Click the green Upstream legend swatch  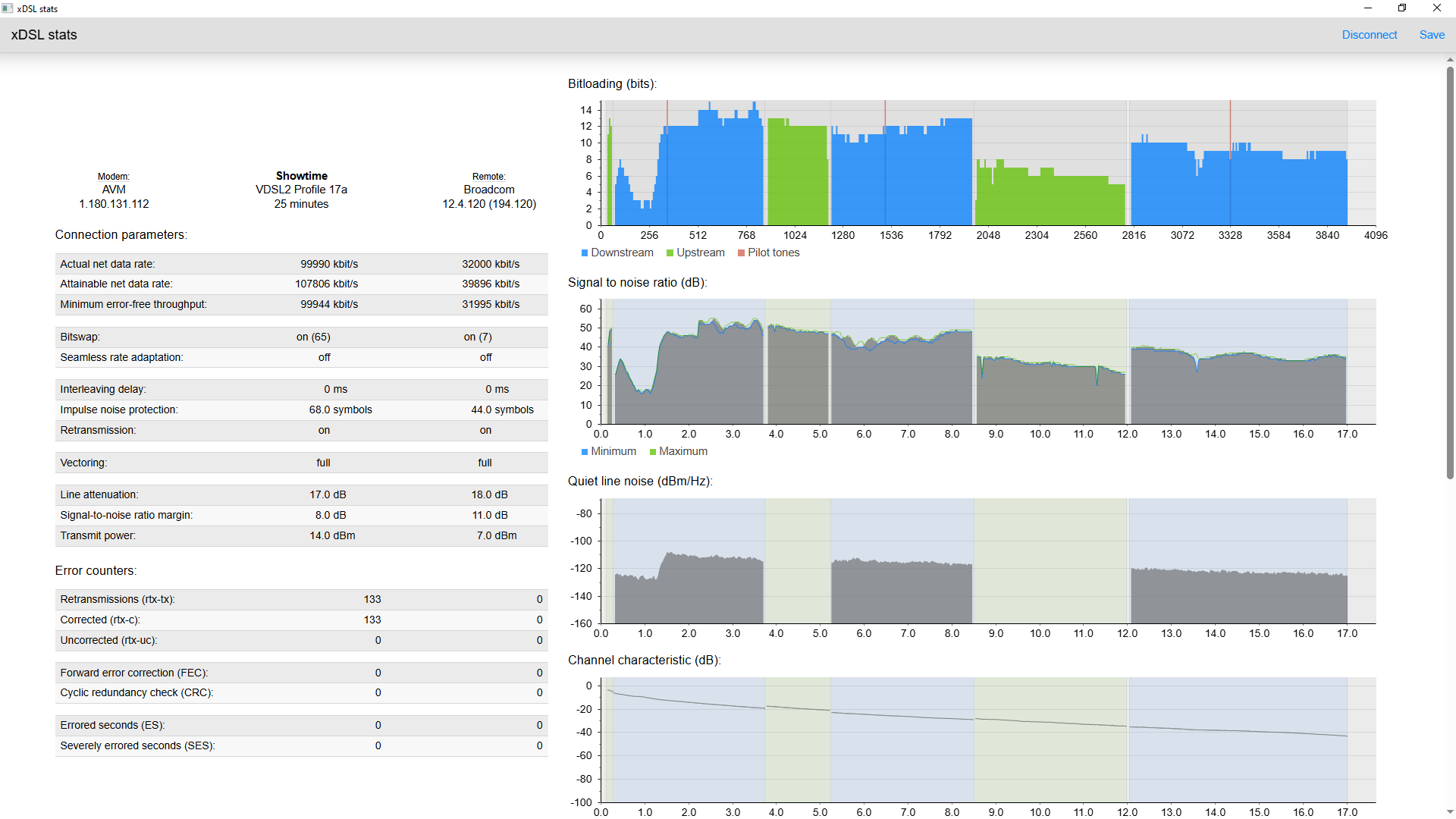670,253
